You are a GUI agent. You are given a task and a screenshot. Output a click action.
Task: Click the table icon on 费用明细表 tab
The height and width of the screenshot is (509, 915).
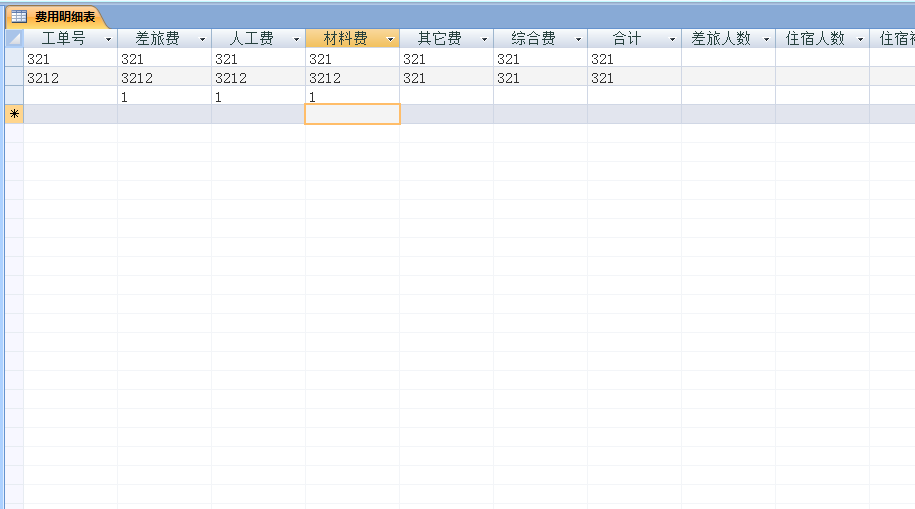[19, 17]
